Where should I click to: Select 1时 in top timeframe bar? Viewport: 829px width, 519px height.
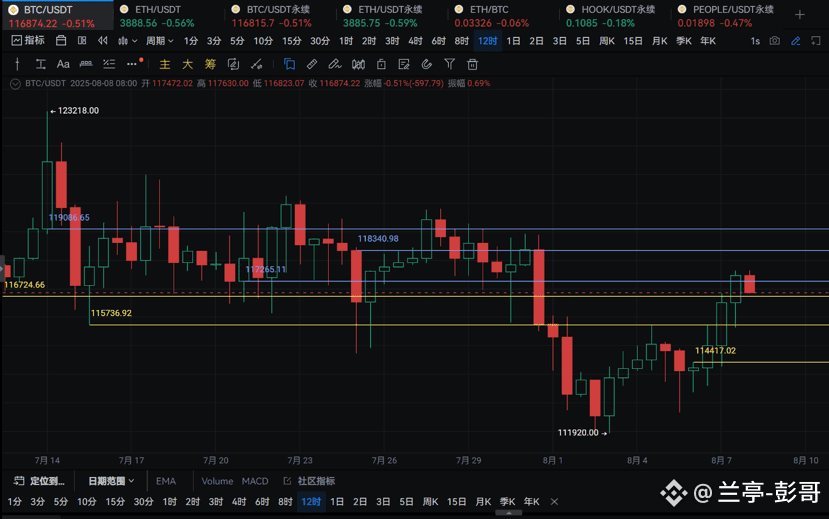[x=346, y=41]
